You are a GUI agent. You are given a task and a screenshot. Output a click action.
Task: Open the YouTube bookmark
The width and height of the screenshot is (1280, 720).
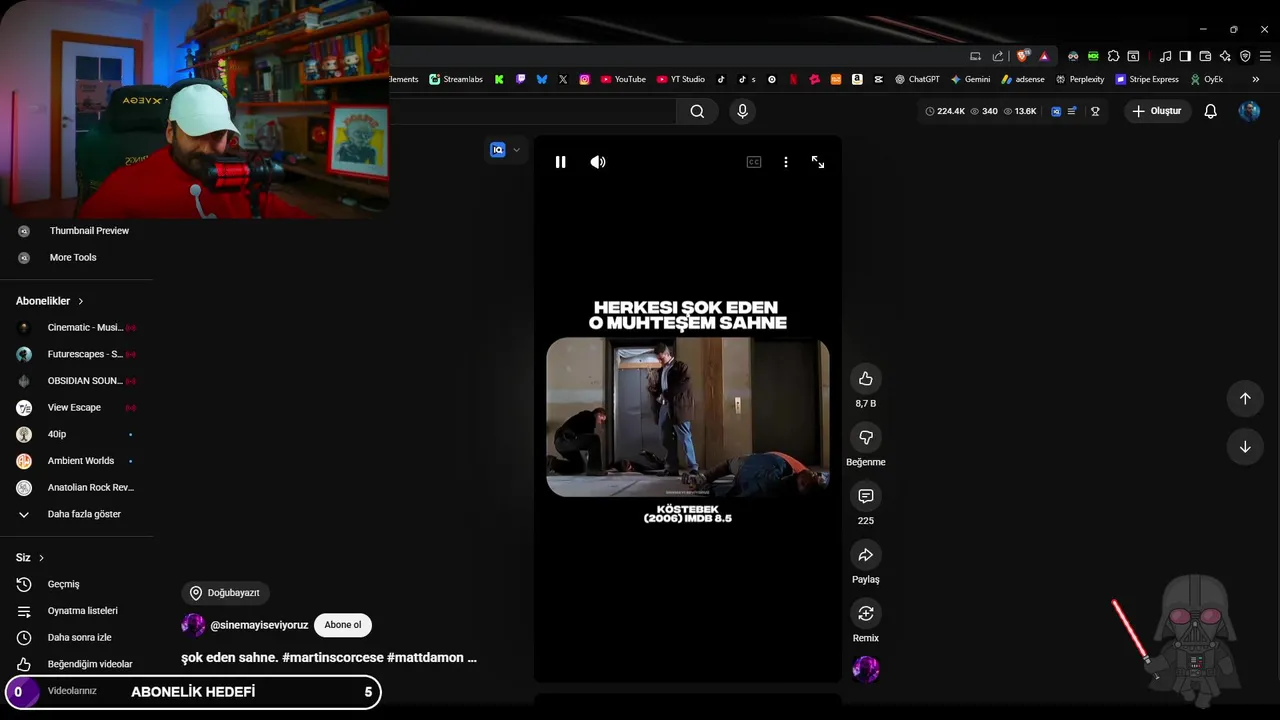tap(623, 79)
